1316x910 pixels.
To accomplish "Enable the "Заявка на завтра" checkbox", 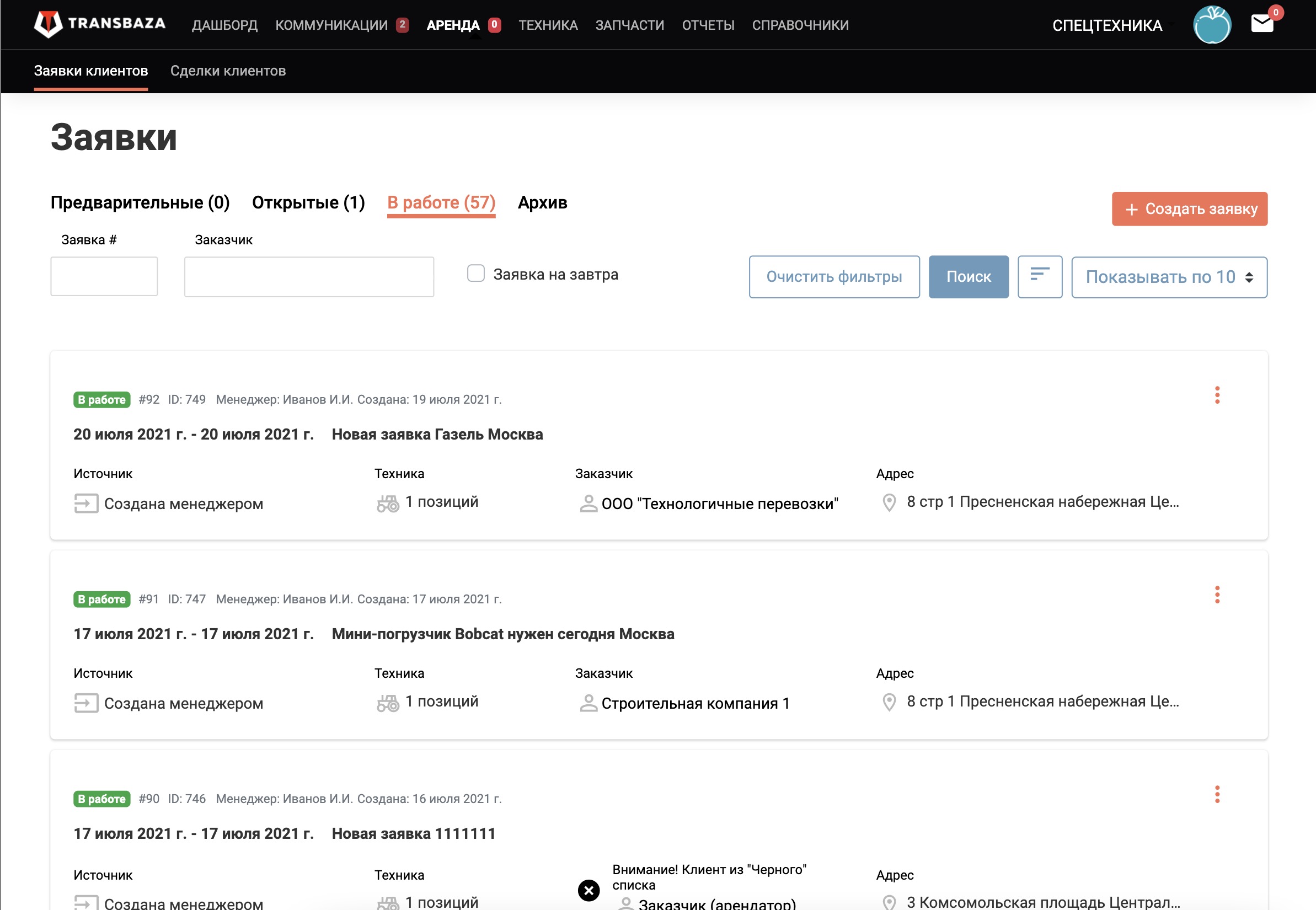I will click(475, 274).
